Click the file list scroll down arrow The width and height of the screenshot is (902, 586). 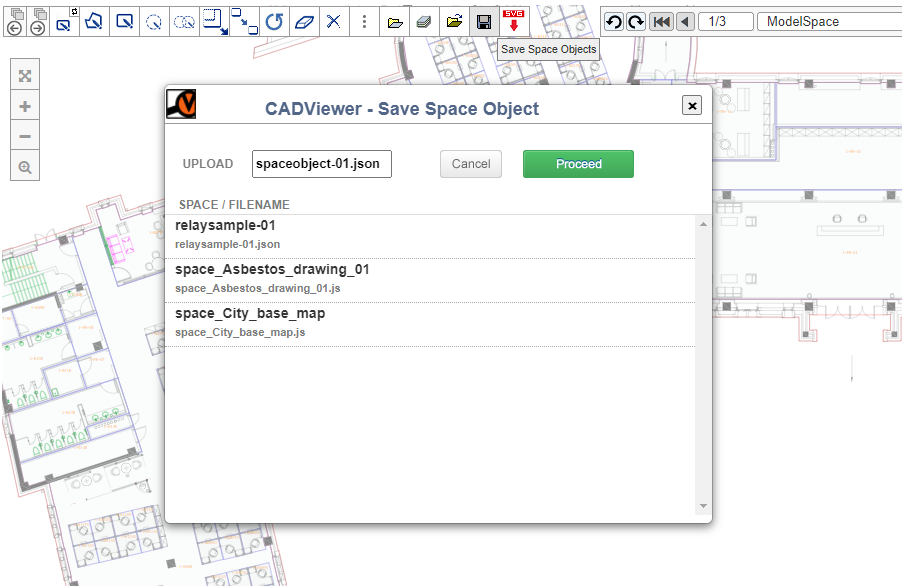click(x=703, y=506)
